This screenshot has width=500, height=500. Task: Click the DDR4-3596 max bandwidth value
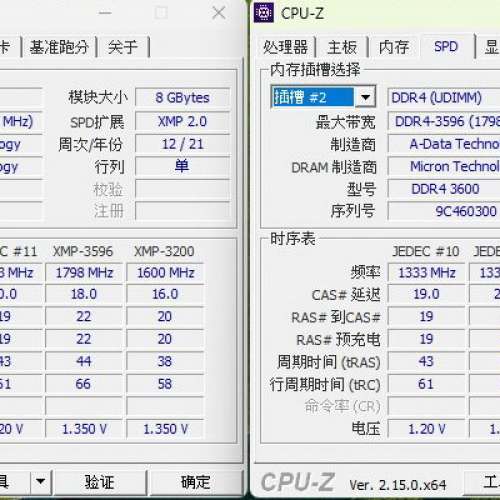tap(443, 121)
